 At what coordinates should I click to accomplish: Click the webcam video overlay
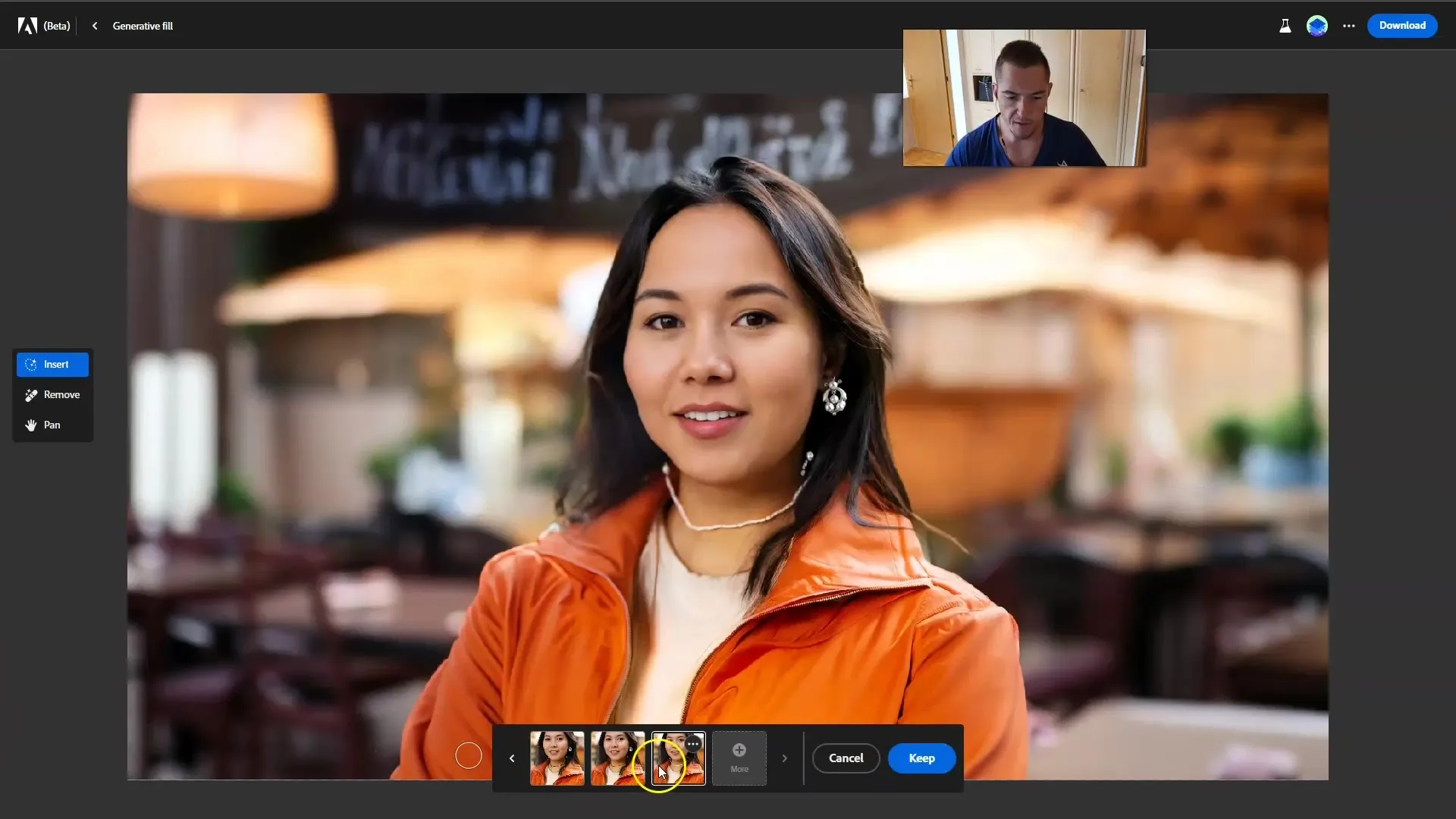[x=1025, y=98]
